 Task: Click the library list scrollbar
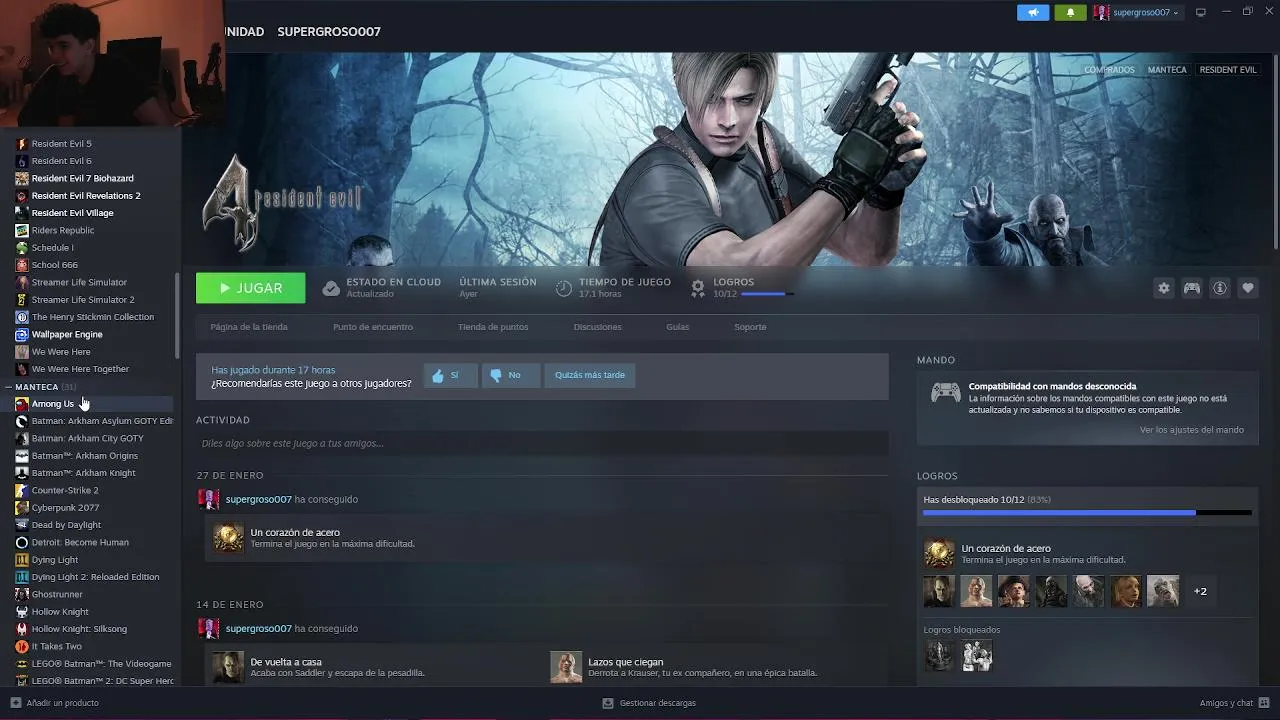coord(177,315)
